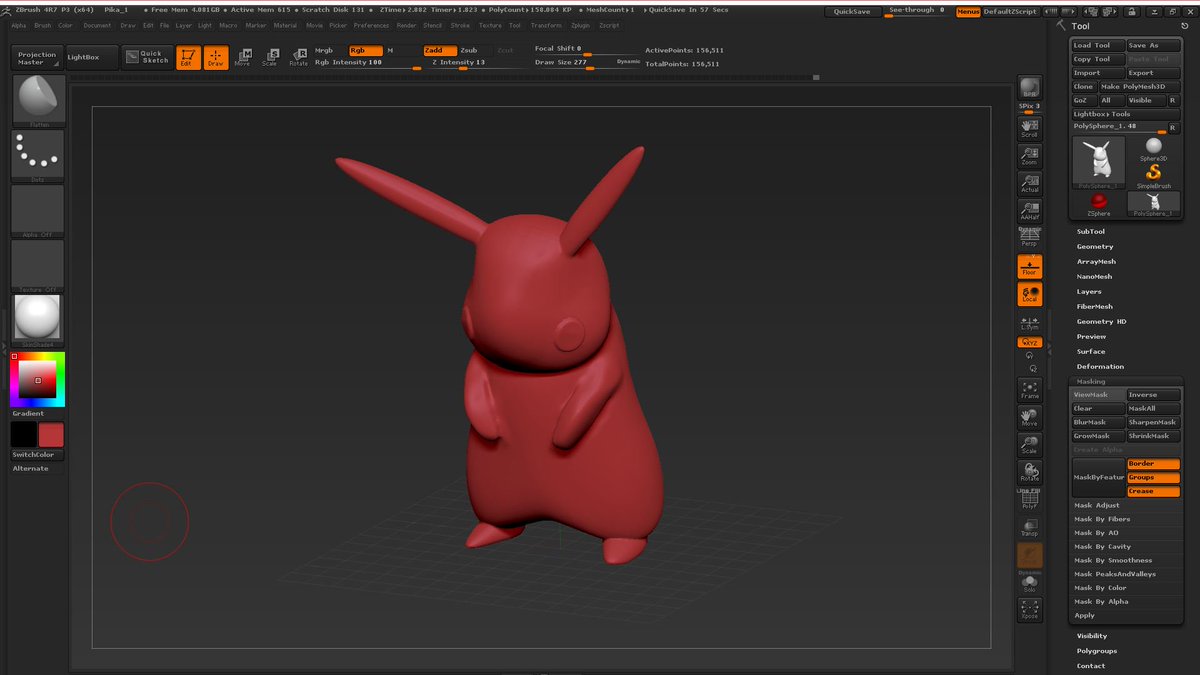Click the tool palette refresh icon

(1187, 26)
